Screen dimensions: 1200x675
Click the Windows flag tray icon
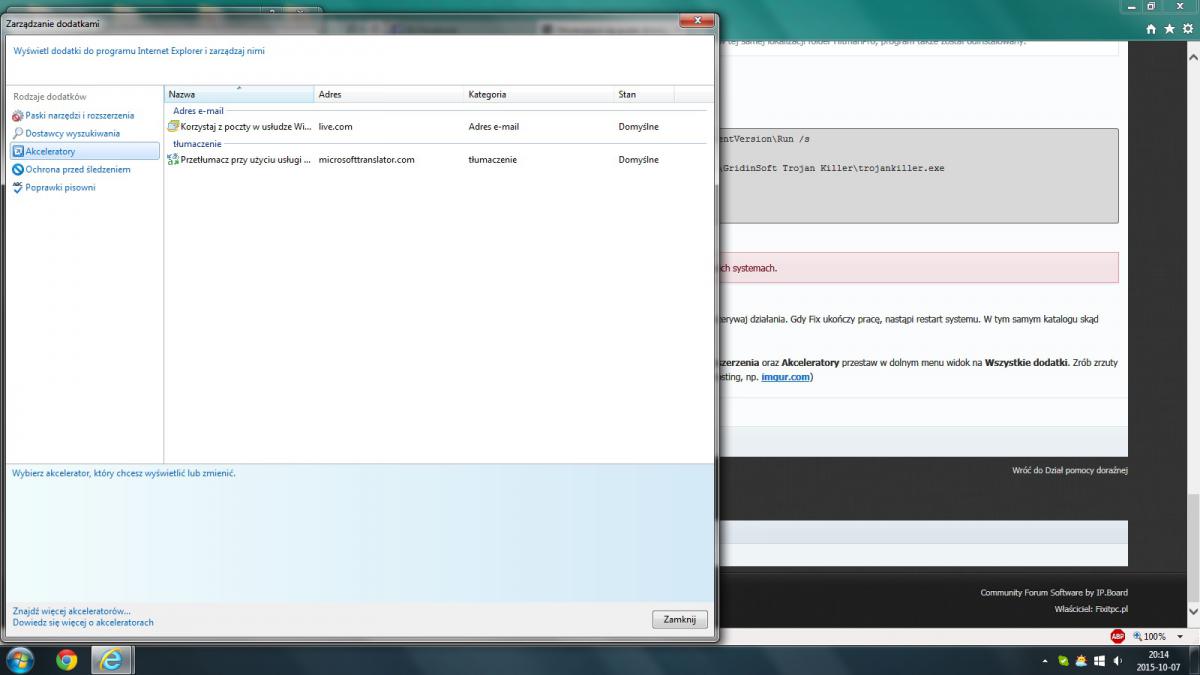(1099, 661)
